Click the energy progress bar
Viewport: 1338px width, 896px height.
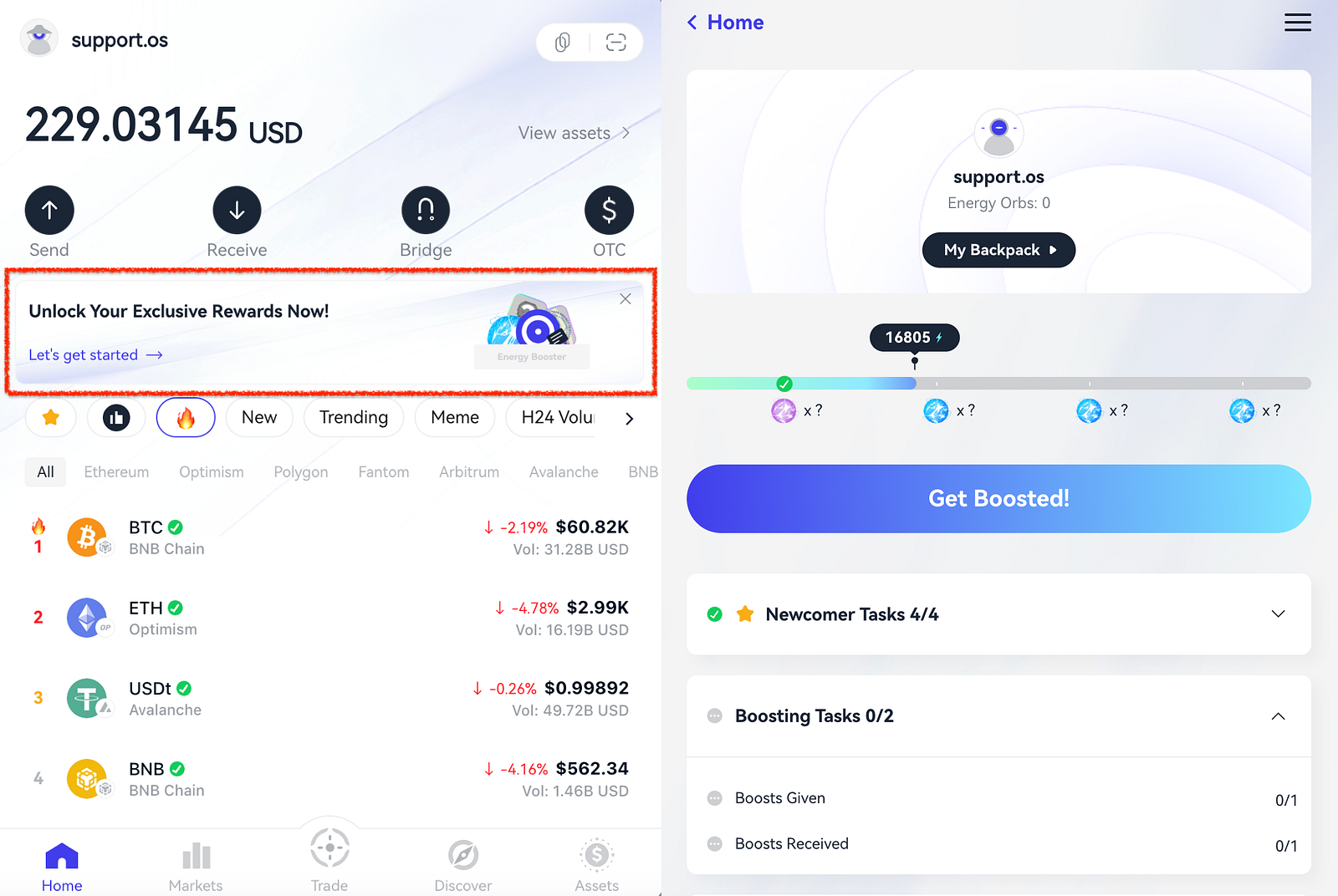coord(998,384)
